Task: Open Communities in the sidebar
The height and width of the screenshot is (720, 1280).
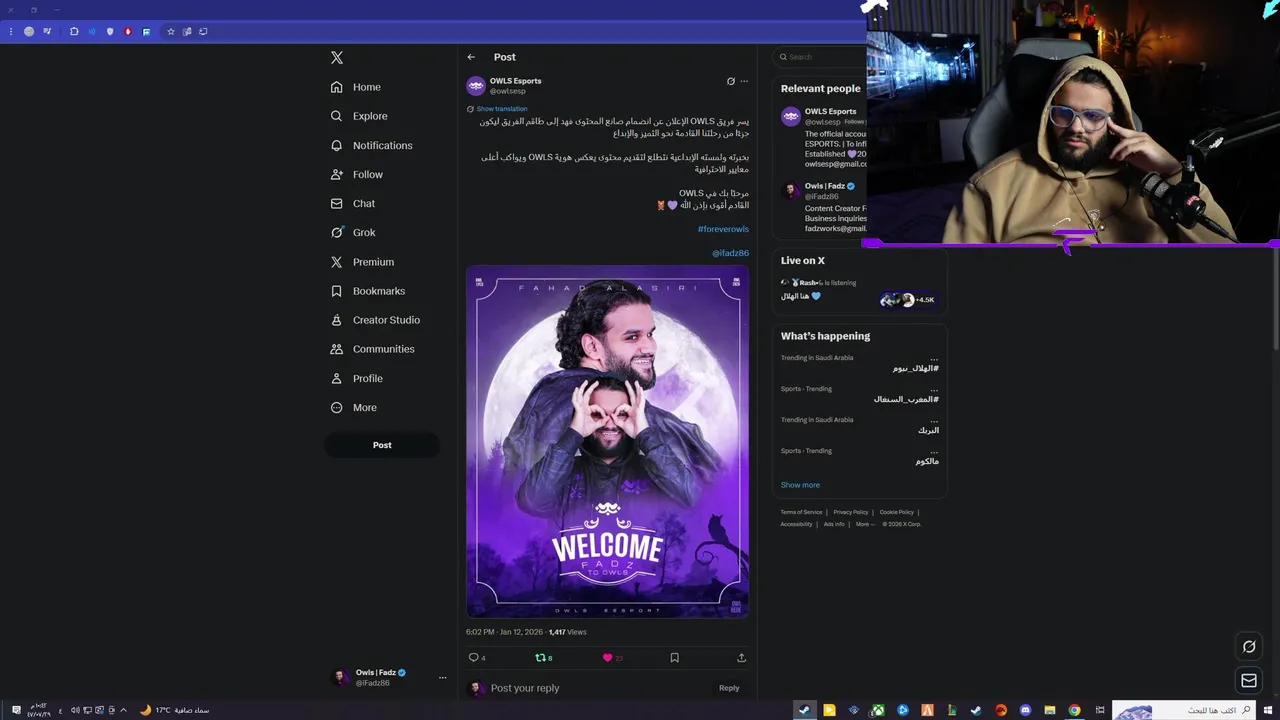Action: click(372, 349)
